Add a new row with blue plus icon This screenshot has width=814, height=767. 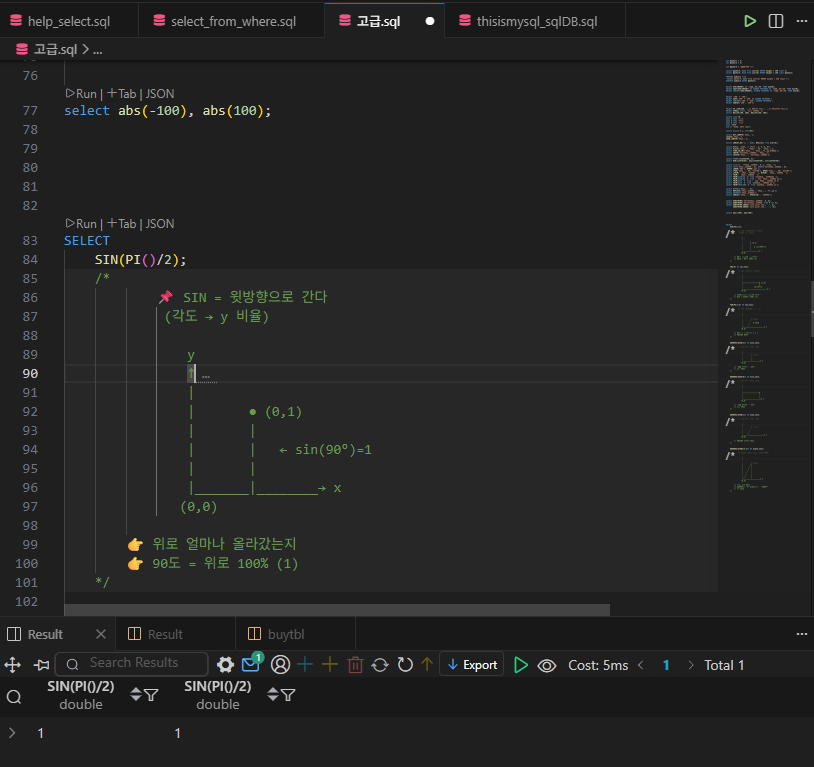[x=305, y=665]
